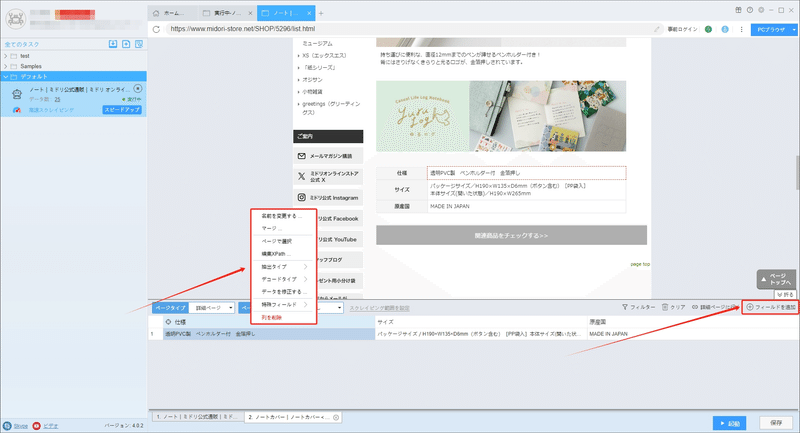800x433 pixels.
Task: Click フィールドを追加 button
Action: coord(770,307)
